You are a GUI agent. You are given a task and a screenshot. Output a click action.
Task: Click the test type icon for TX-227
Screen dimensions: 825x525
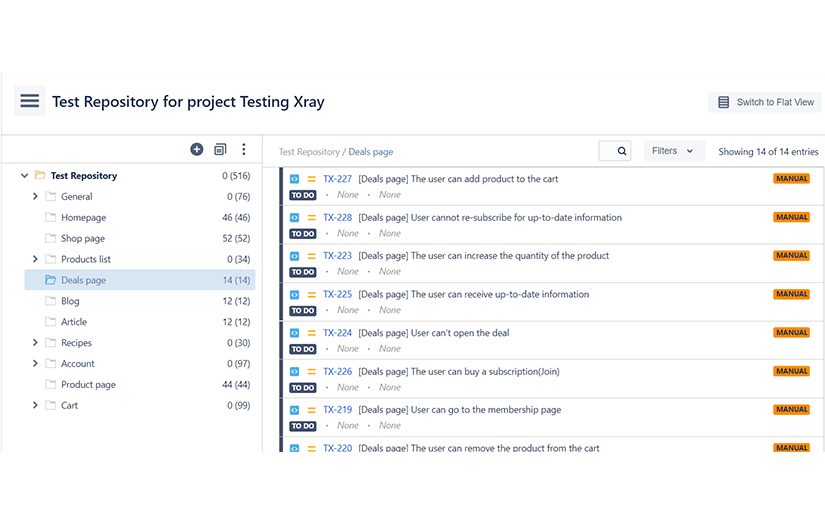coord(295,179)
